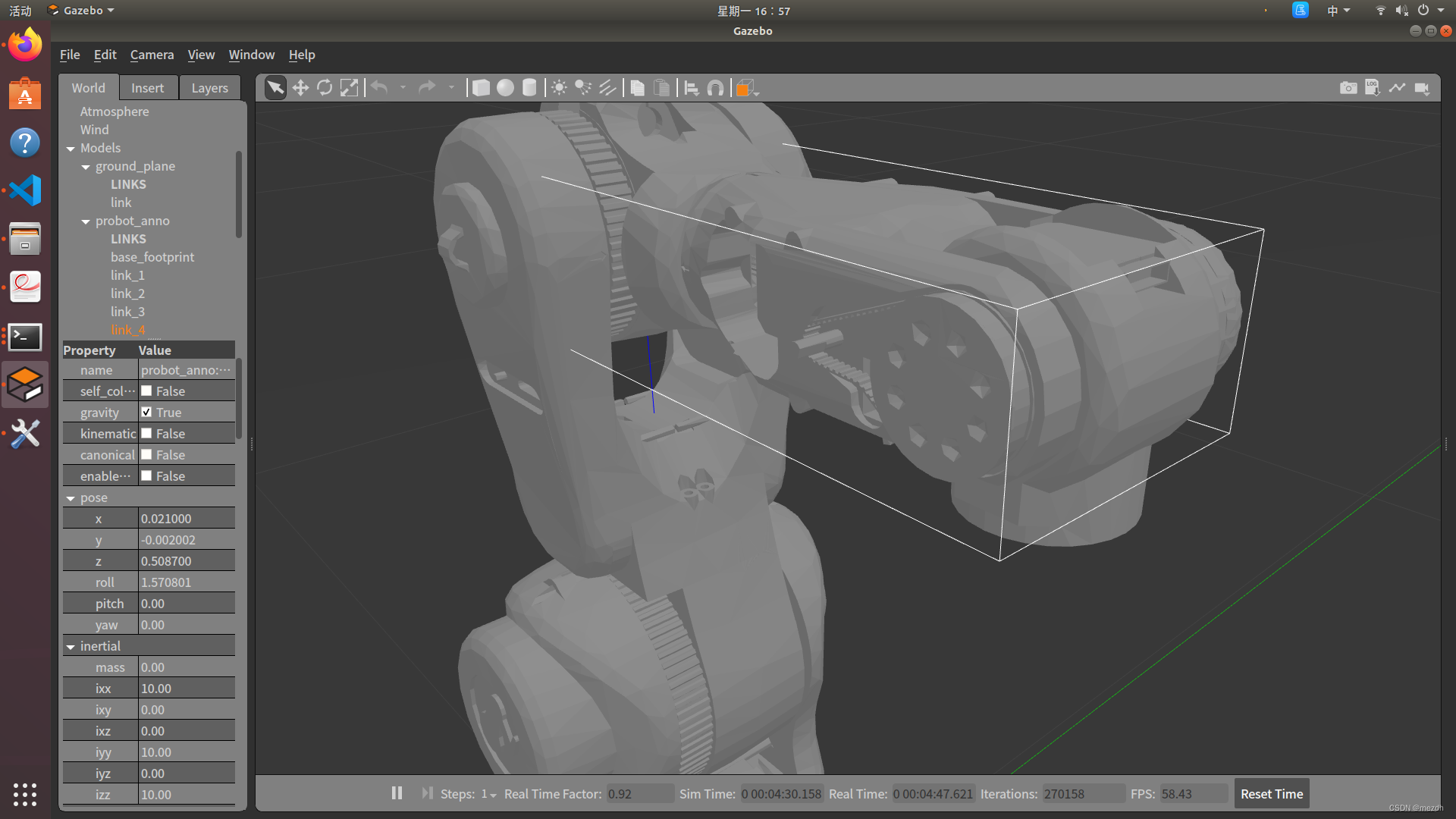Select the Translate mode tool
The height and width of the screenshot is (819, 1456).
(300, 88)
